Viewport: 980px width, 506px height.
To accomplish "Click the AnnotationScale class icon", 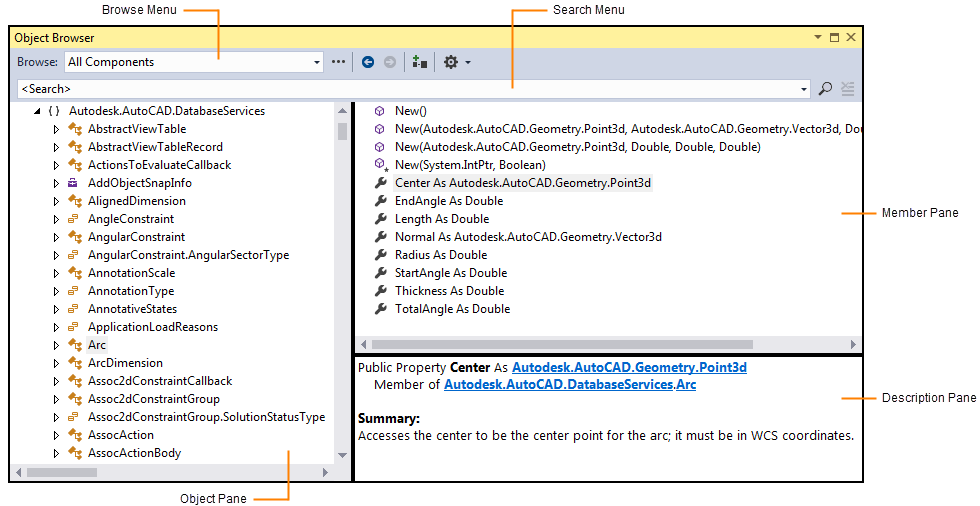I will pyautogui.click(x=75, y=273).
